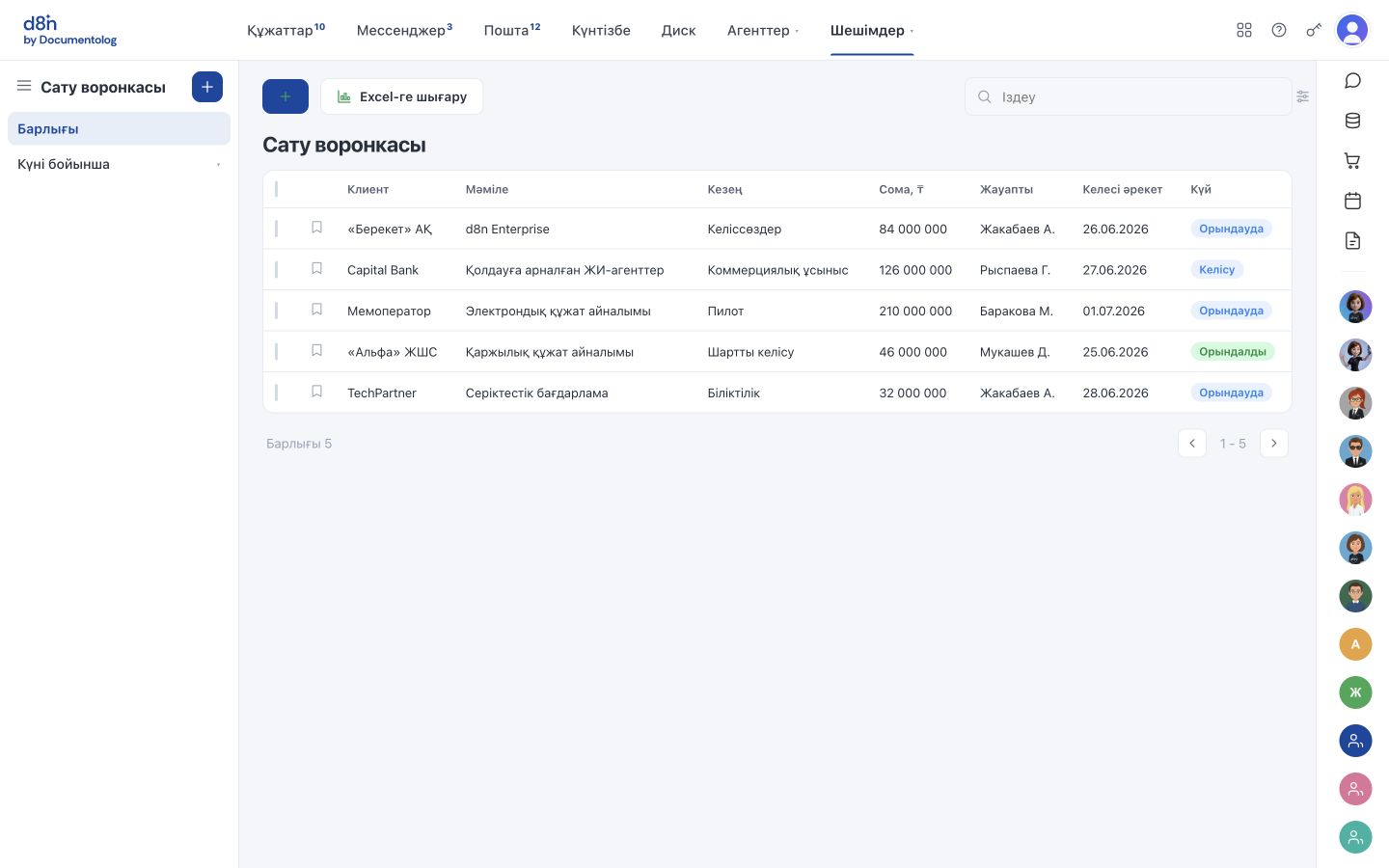Bookmark the «Берекет» АҚ row
Screen dimensions: 1389x868
point(316,228)
